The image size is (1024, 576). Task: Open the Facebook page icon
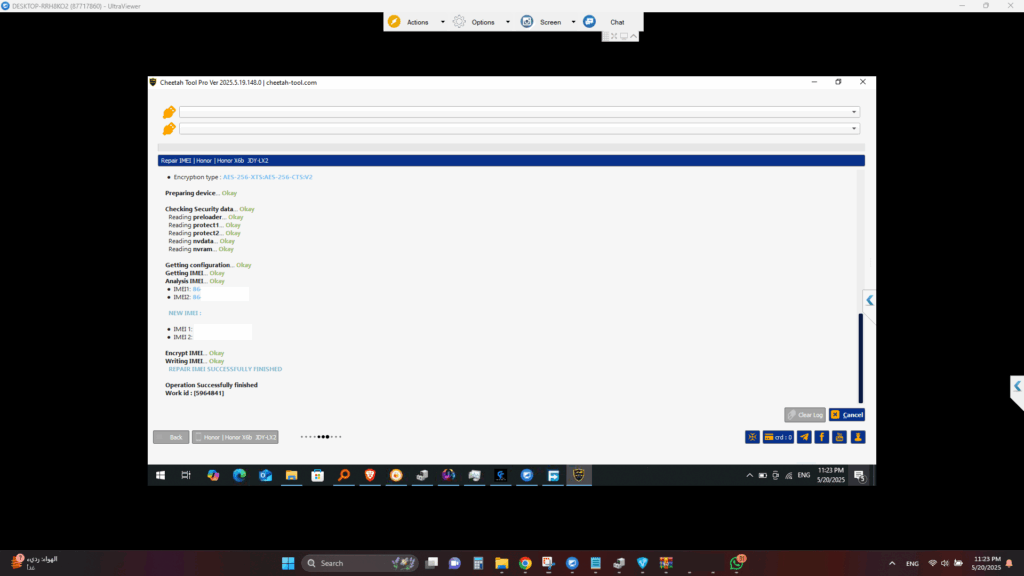pos(821,437)
